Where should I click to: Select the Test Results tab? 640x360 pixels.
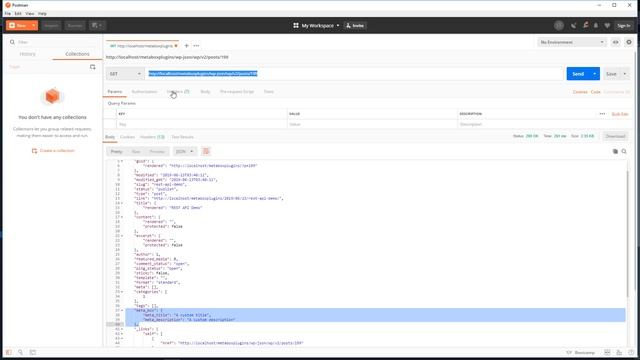(x=182, y=137)
